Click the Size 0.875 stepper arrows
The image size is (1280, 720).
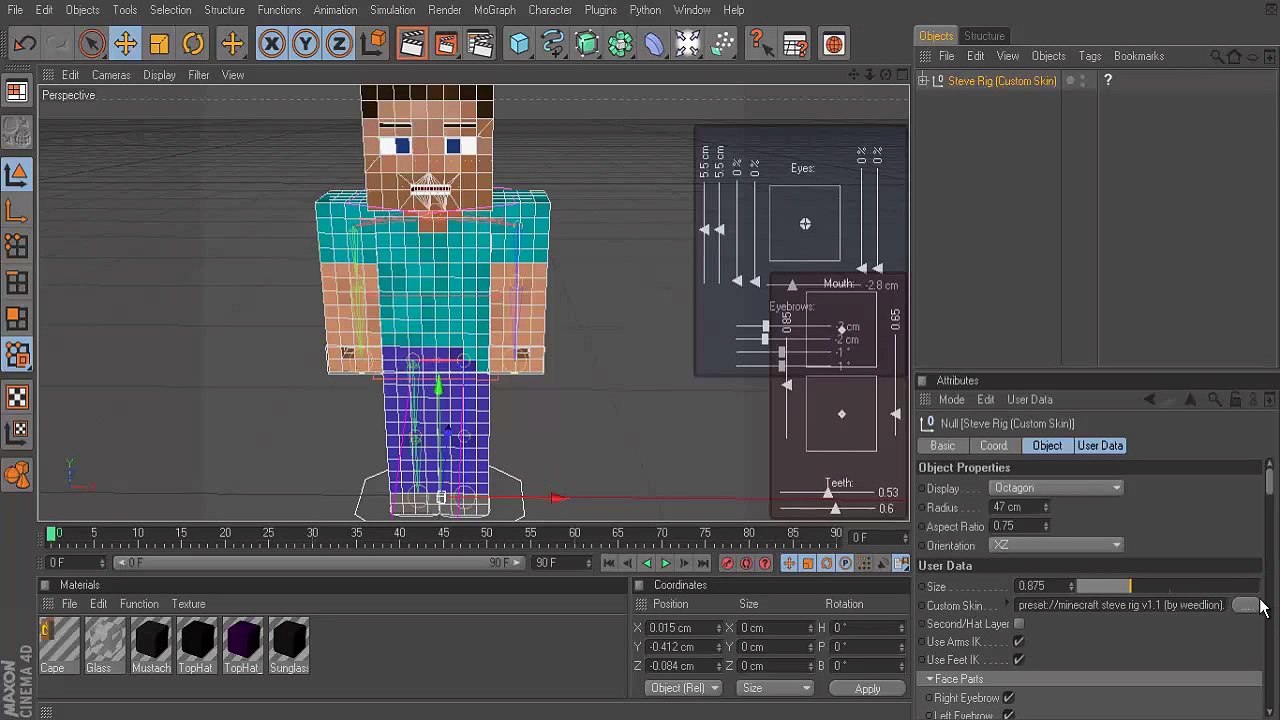[x=1071, y=586]
